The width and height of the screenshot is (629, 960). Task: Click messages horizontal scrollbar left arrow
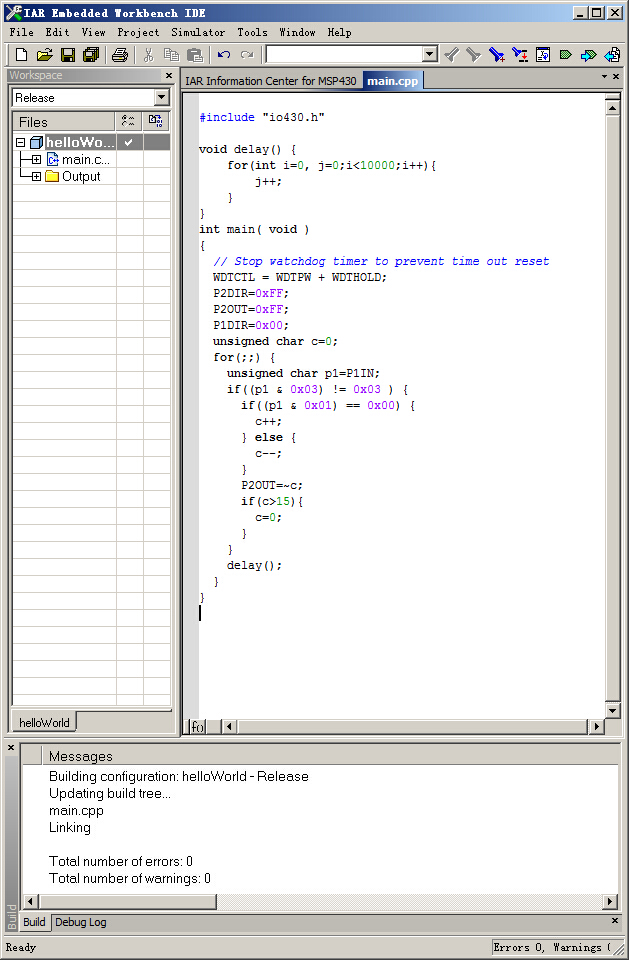[x=31, y=901]
